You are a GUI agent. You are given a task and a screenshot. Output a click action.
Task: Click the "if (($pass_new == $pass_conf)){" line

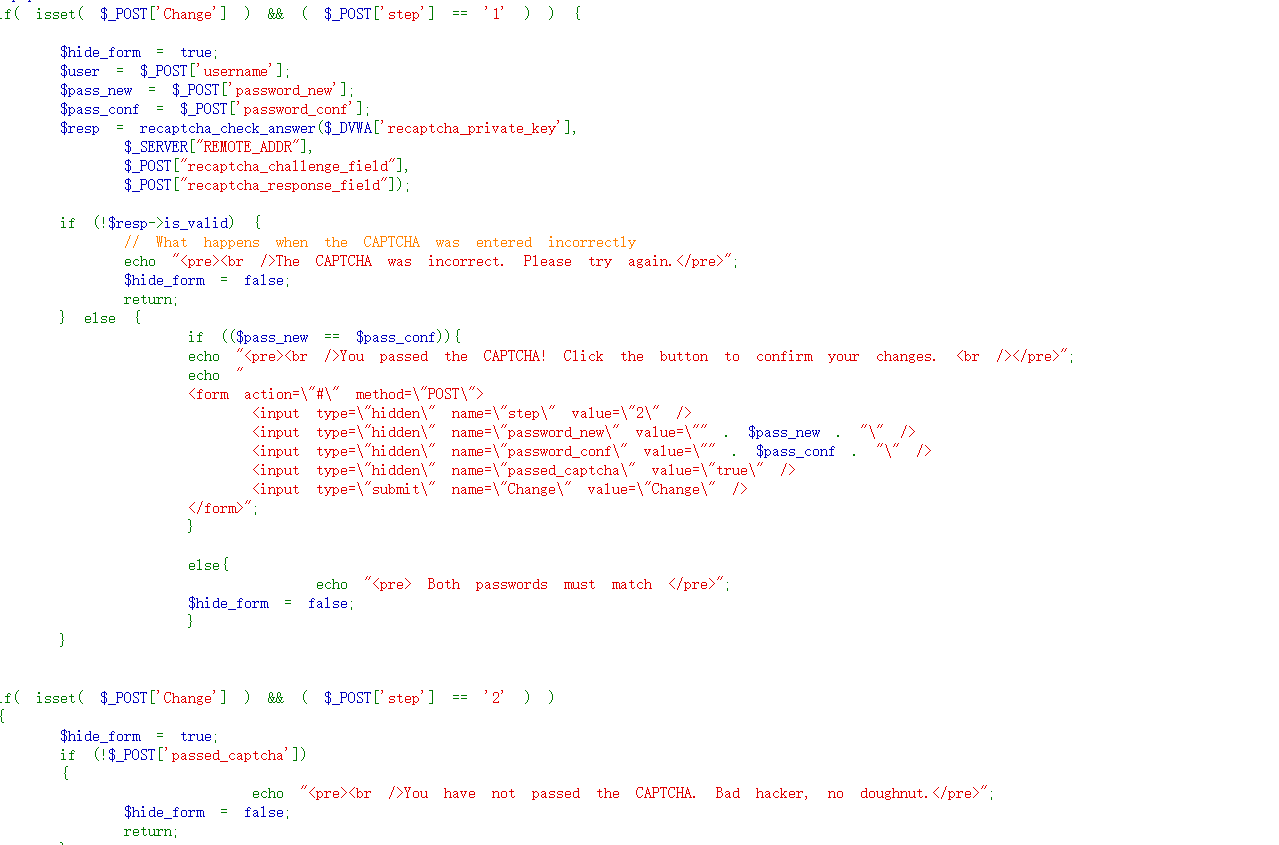[x=324, y=337]
